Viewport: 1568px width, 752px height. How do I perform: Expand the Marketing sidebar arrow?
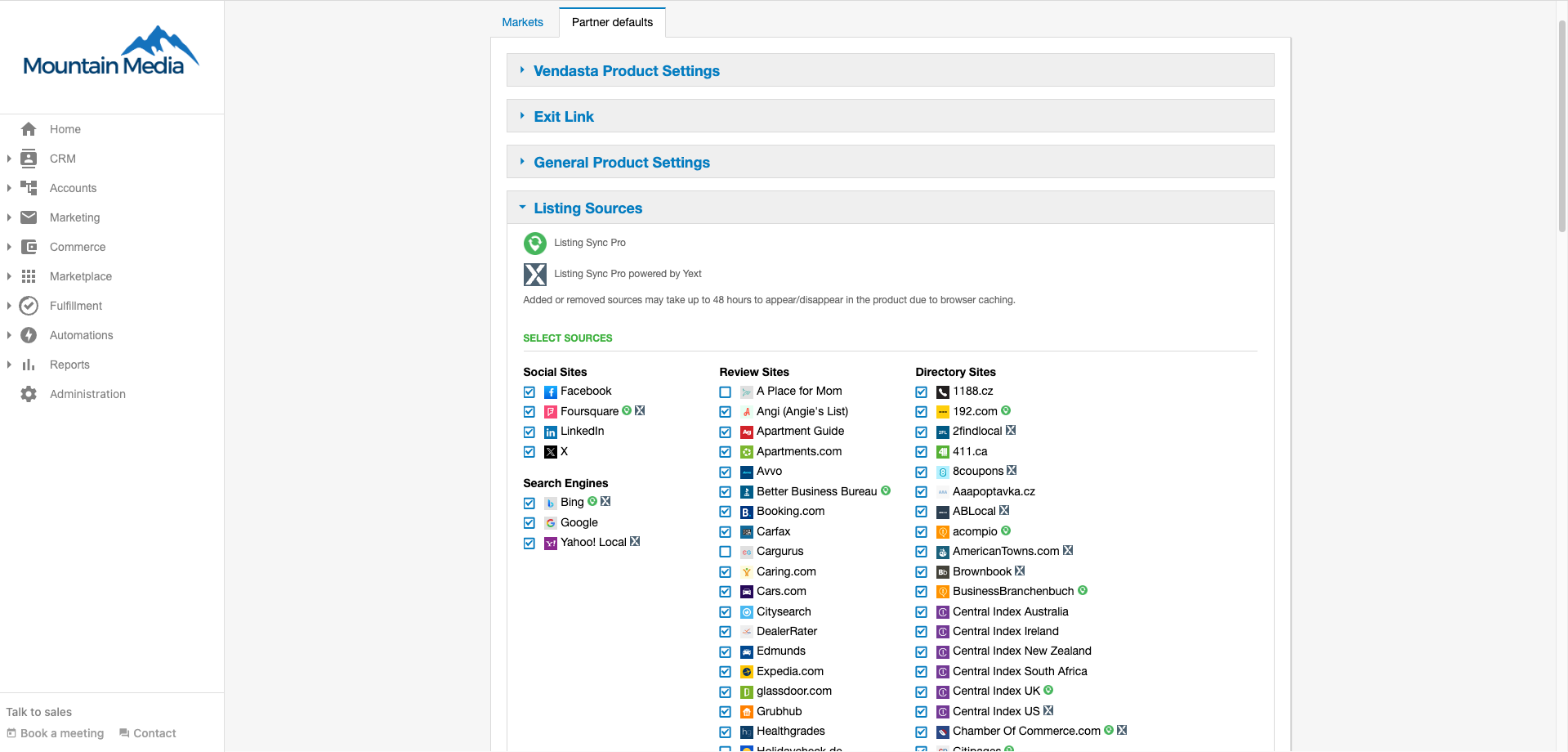tap(9, 217)
